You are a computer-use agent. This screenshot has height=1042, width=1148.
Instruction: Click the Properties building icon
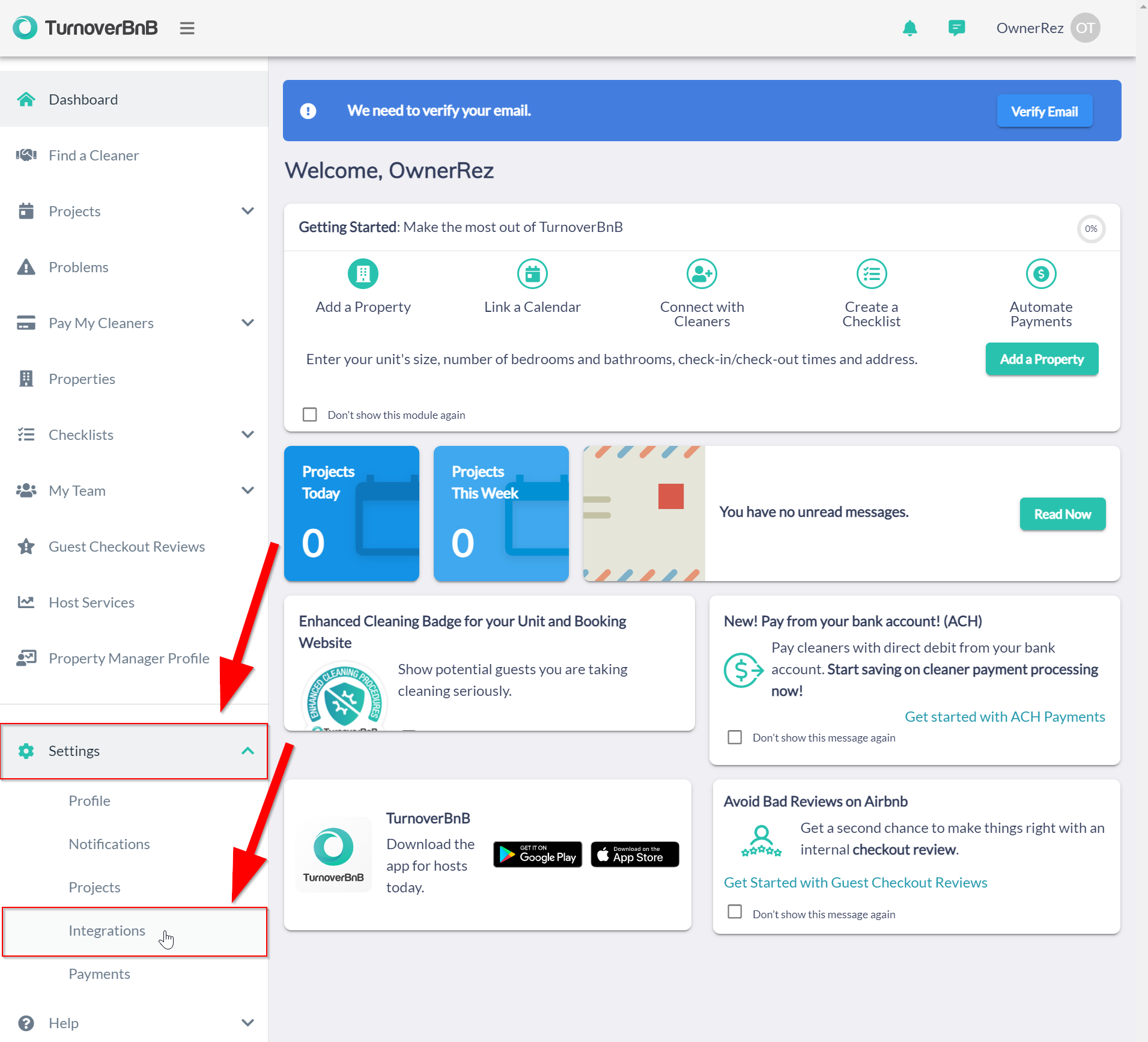(x=26, y=379)
